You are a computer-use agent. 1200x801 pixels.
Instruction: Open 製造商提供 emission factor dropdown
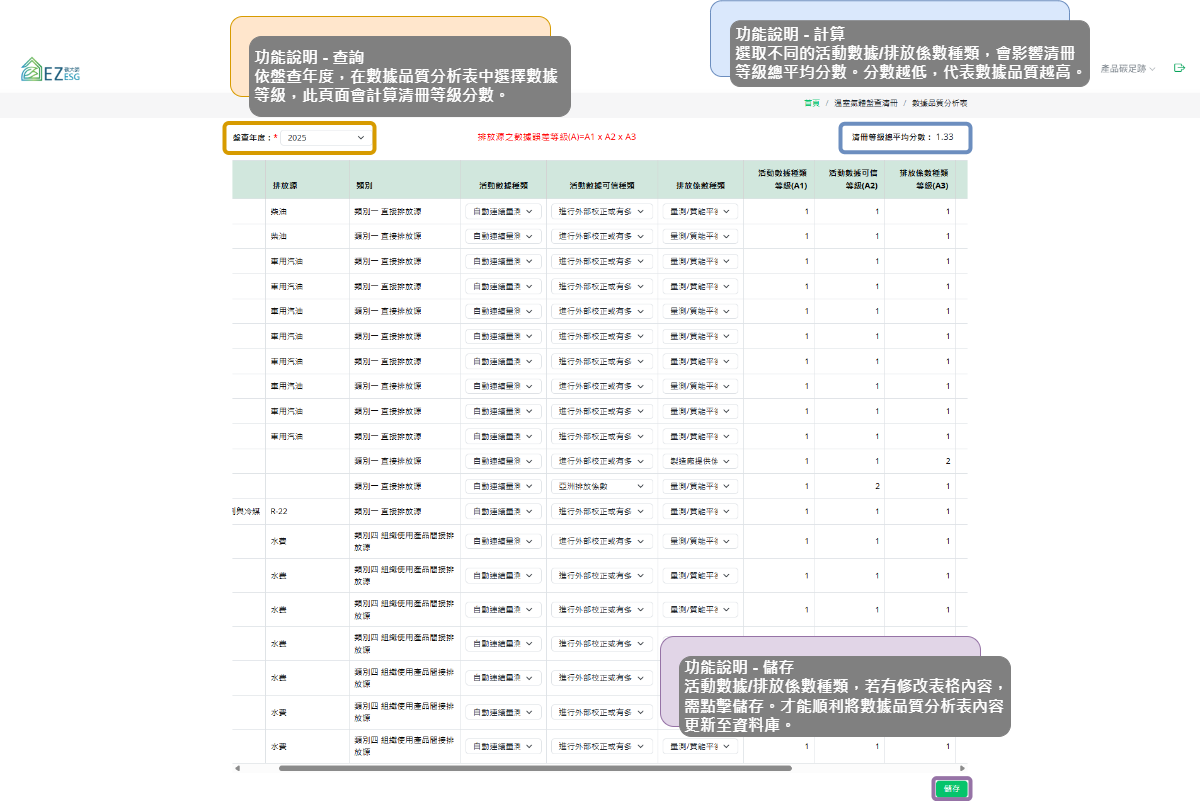pyautogui.click(x=700, y=461)
